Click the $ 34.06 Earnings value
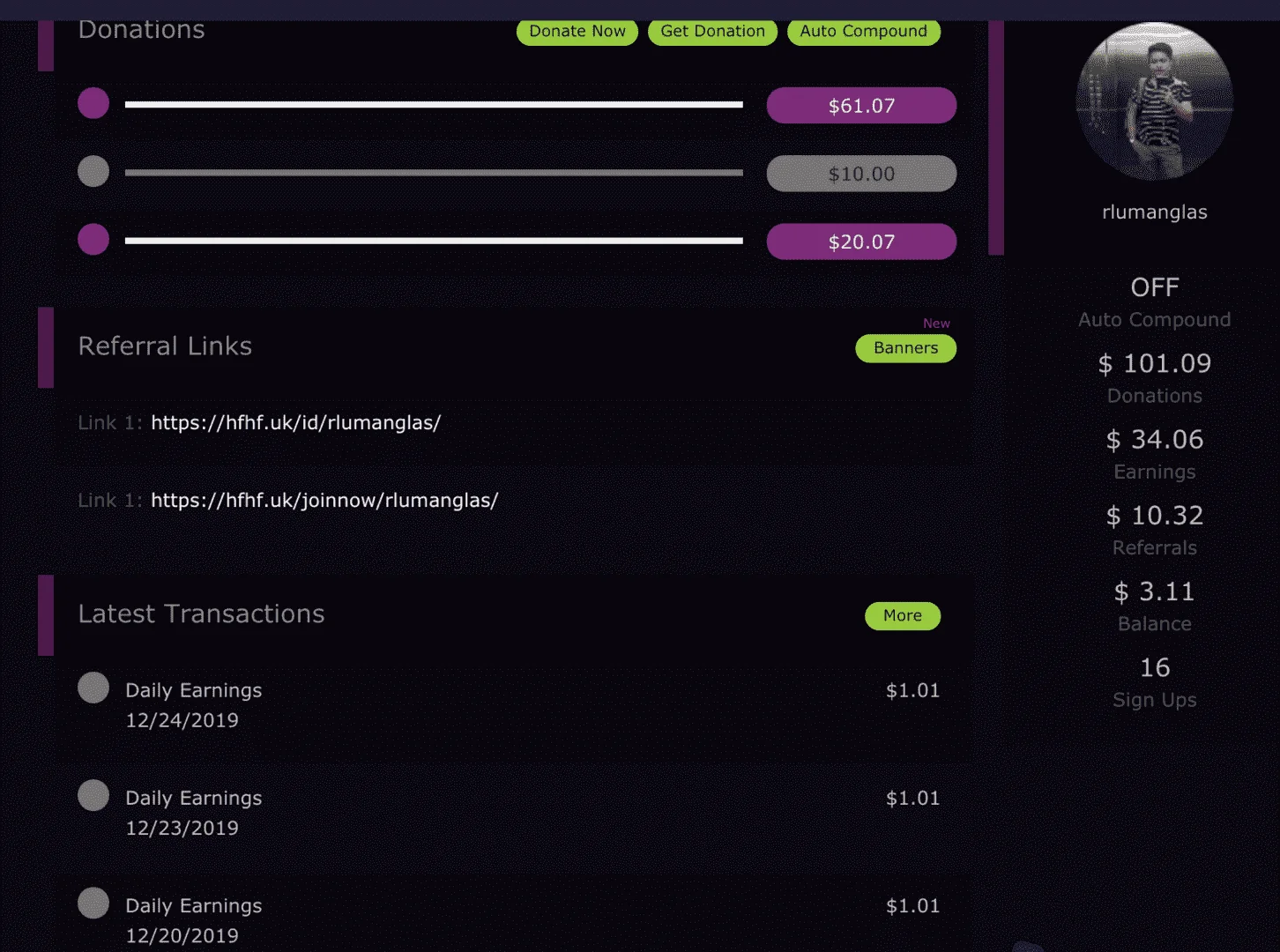 click(x=1154, y=440)
